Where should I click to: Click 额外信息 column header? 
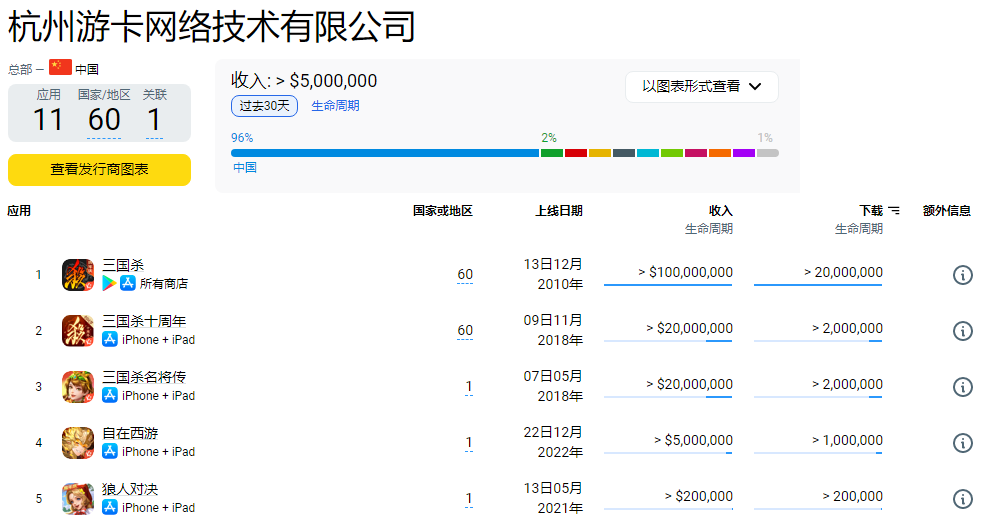946,211
